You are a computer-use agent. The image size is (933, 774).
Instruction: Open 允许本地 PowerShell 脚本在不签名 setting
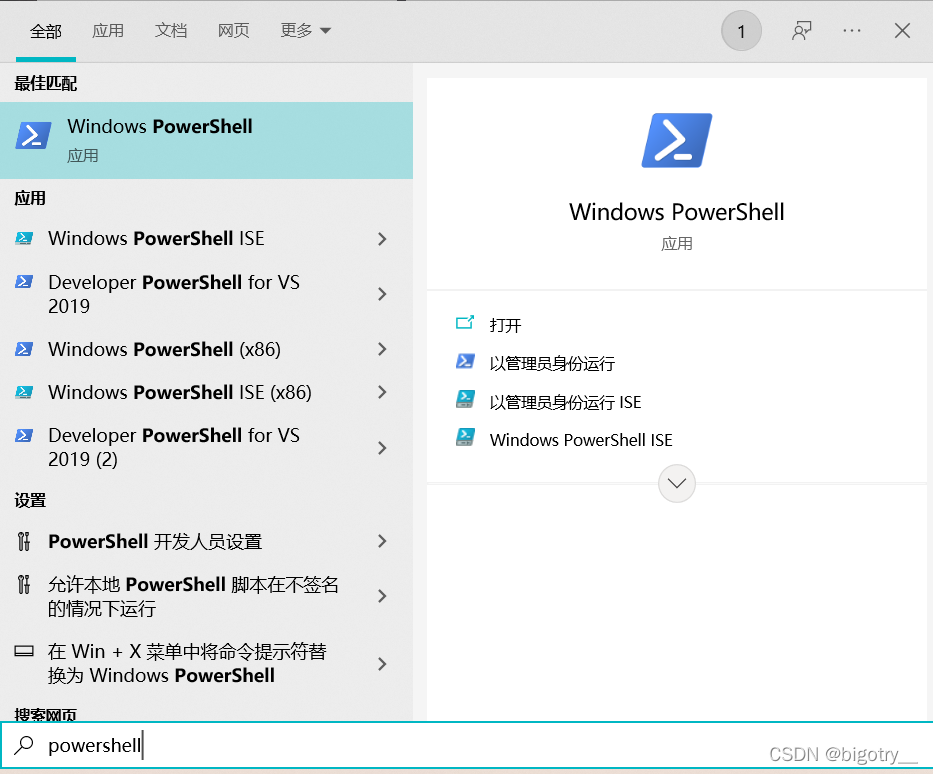(x=193, y=596)
